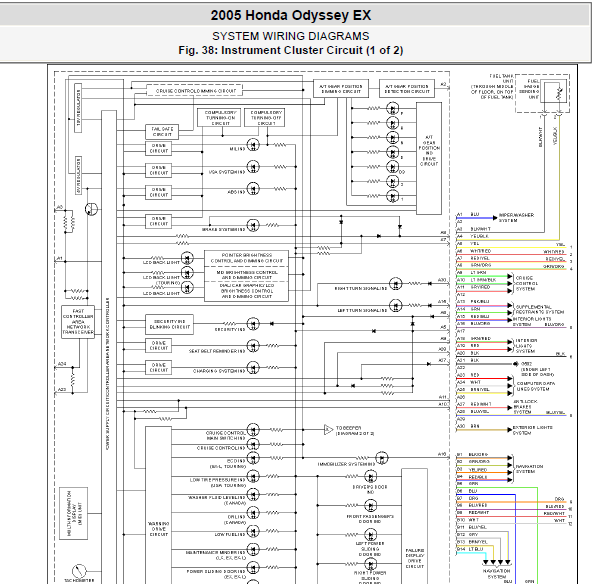The image size is (600, 584).
Task: Click the 'WARNING DRIVE CIRCUIT' label
Action: [x=158, y=529]
